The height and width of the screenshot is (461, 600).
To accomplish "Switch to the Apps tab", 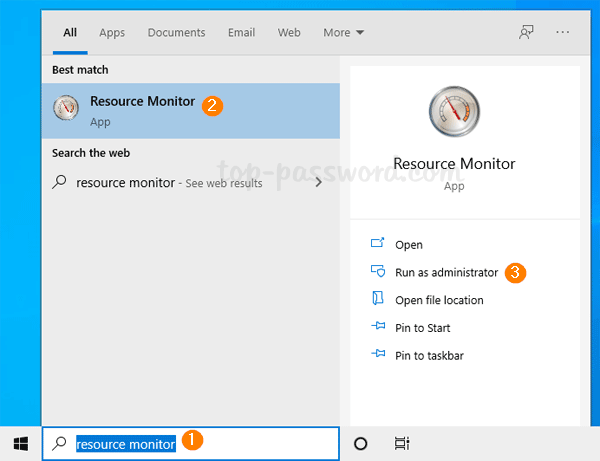I will [x=112, y=33].
